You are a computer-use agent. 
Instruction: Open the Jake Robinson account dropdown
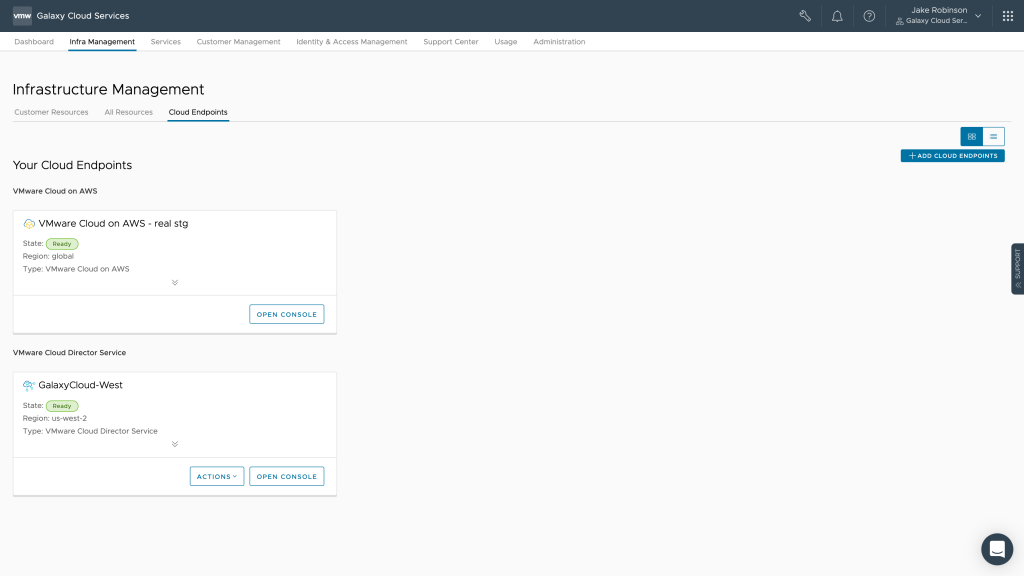pyautogui.click(x=940, y=16)
